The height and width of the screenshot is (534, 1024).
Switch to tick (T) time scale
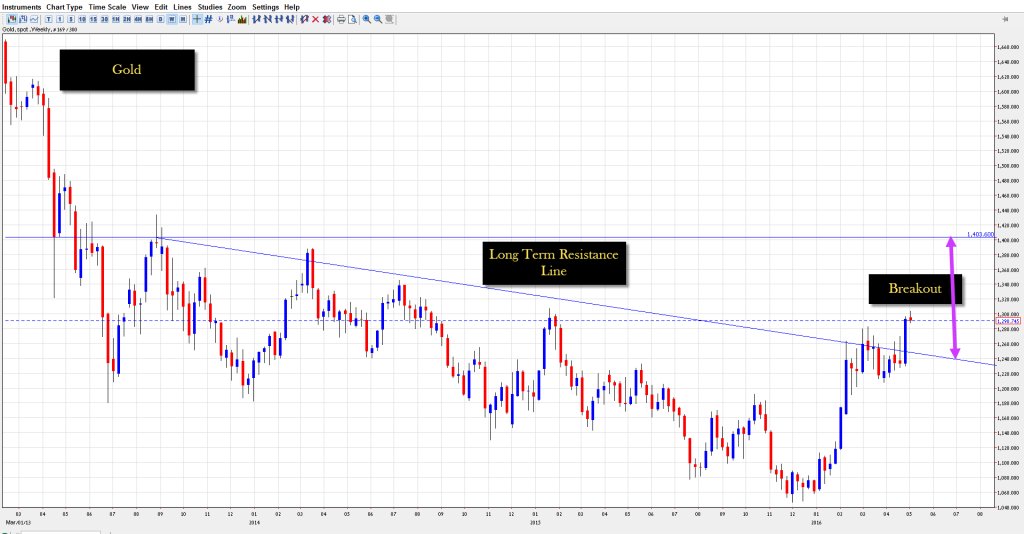48,20
